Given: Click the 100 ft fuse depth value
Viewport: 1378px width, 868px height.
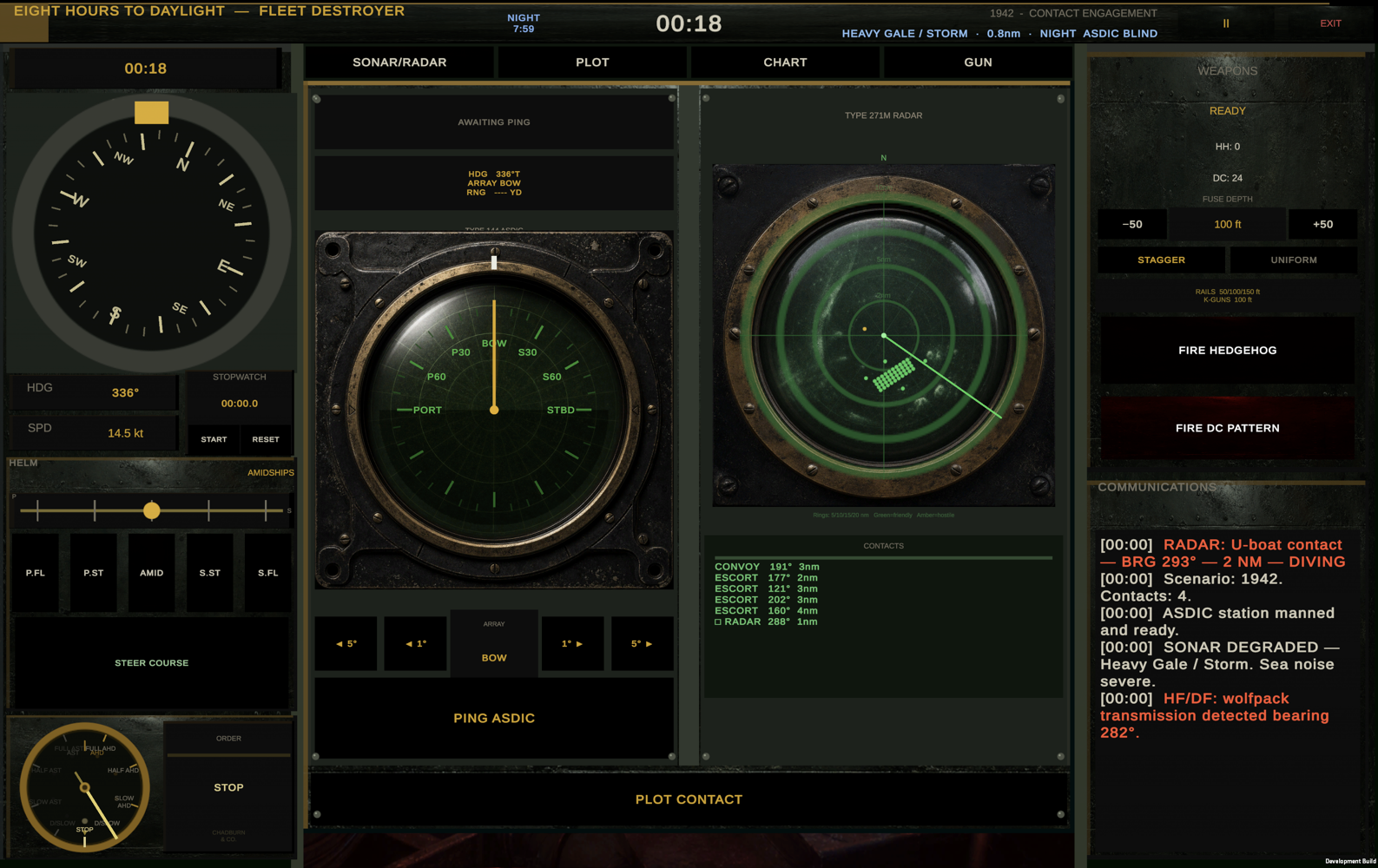Looking at the screenshot, I should pyautogui.click(x=1227, y=224).
